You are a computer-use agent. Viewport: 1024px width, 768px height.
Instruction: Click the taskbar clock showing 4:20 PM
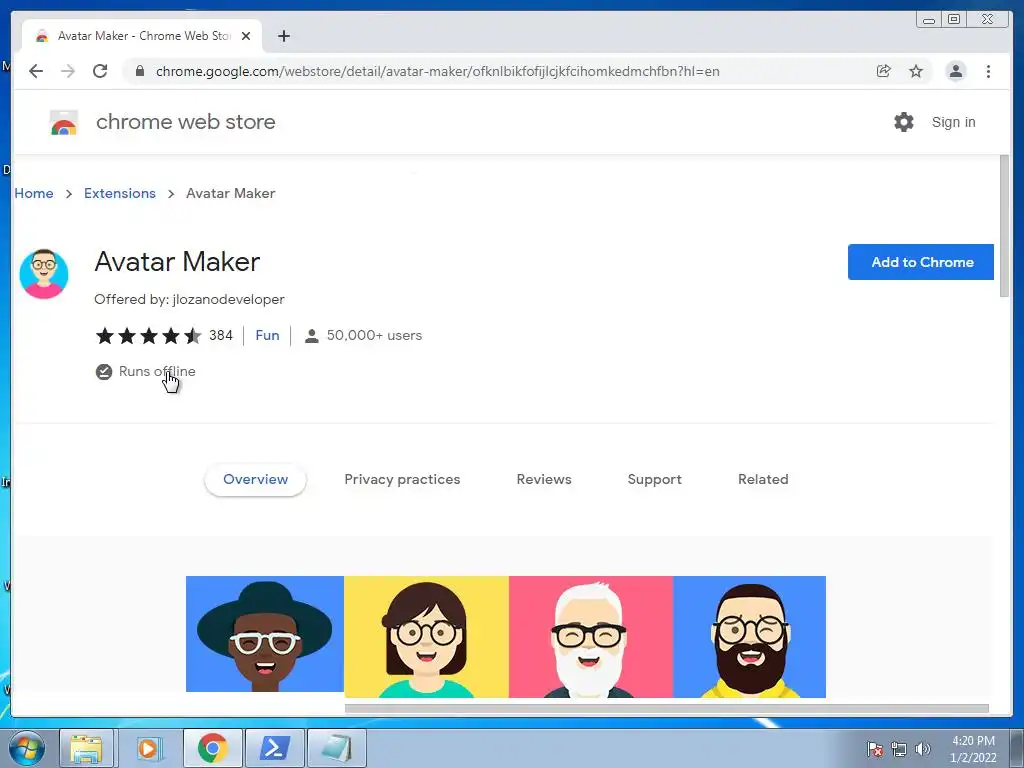(x=973, y=749)
